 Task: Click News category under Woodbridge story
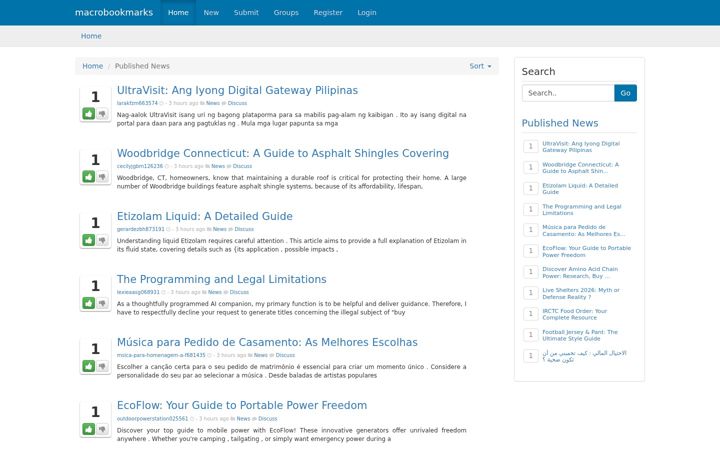[x=218, y=166]
